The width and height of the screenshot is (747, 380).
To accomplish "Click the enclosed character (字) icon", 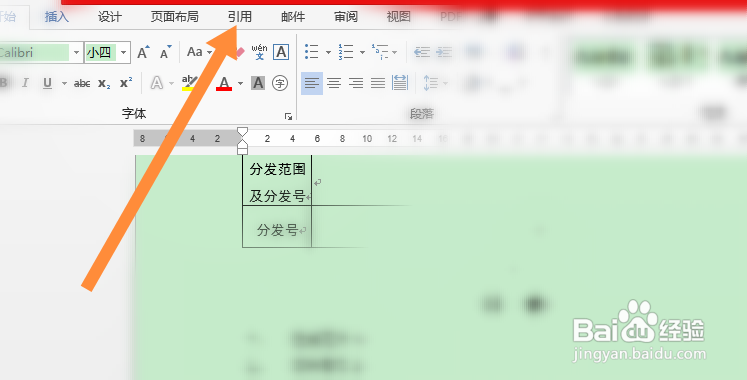I will (x=280, y=83).
